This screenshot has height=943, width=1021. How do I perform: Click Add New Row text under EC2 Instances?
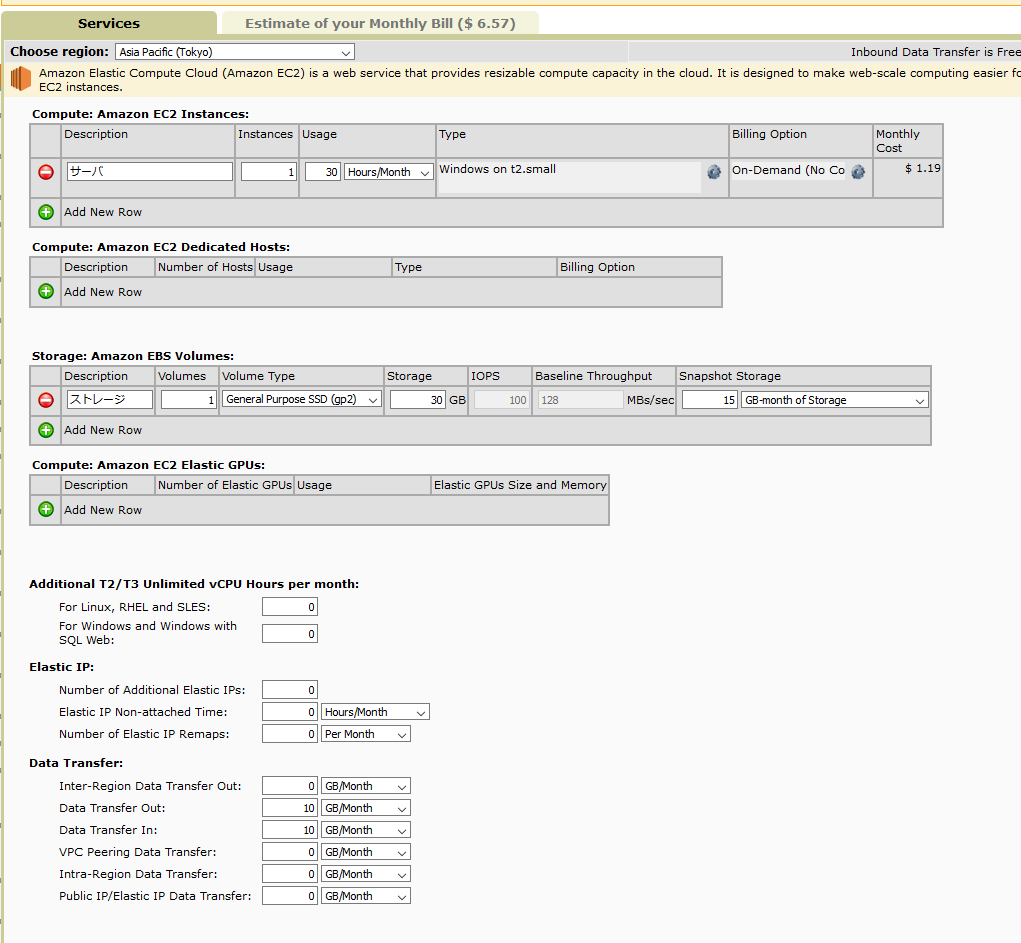click(103, 212)
